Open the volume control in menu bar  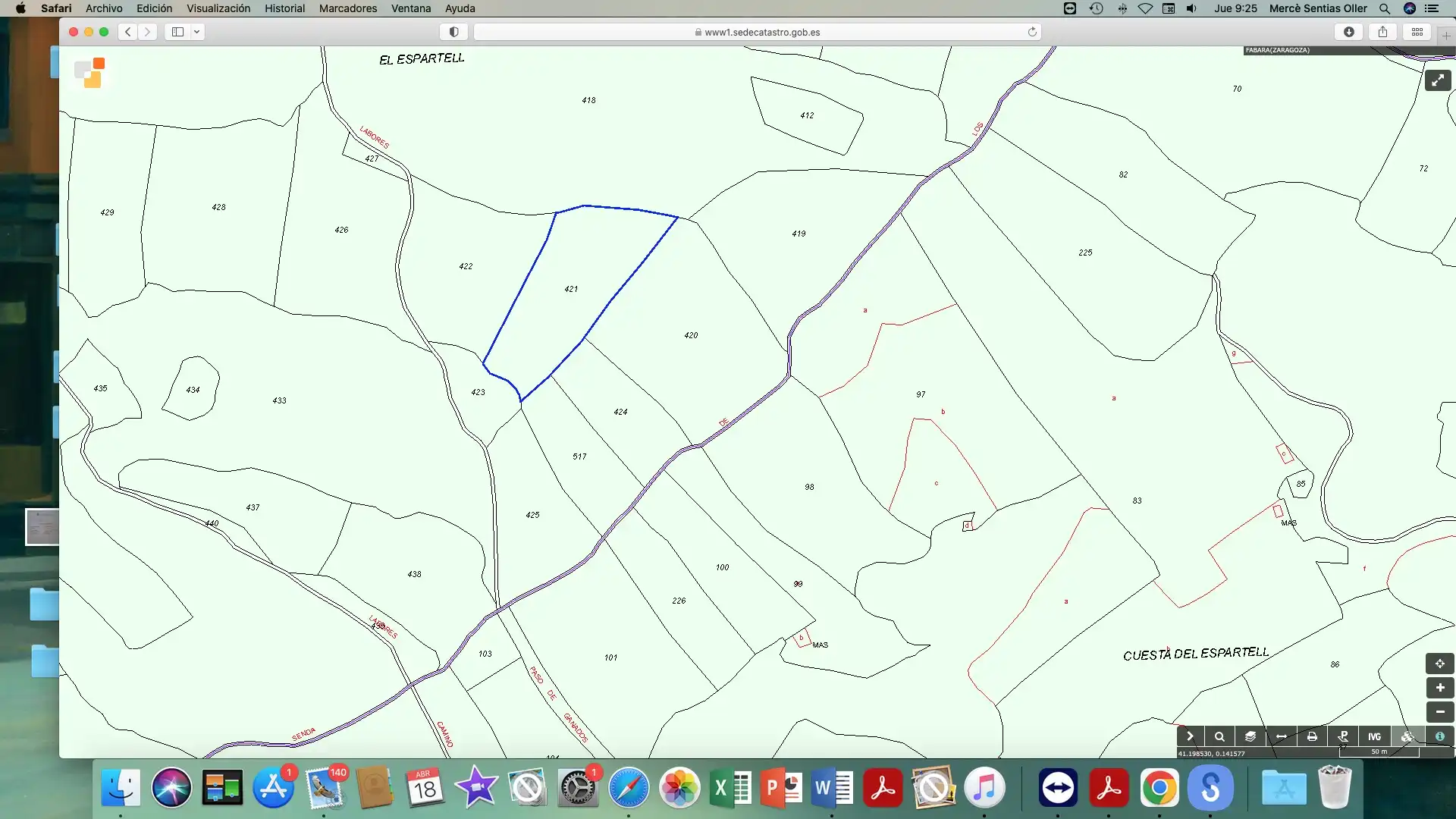click(1191, 8)
